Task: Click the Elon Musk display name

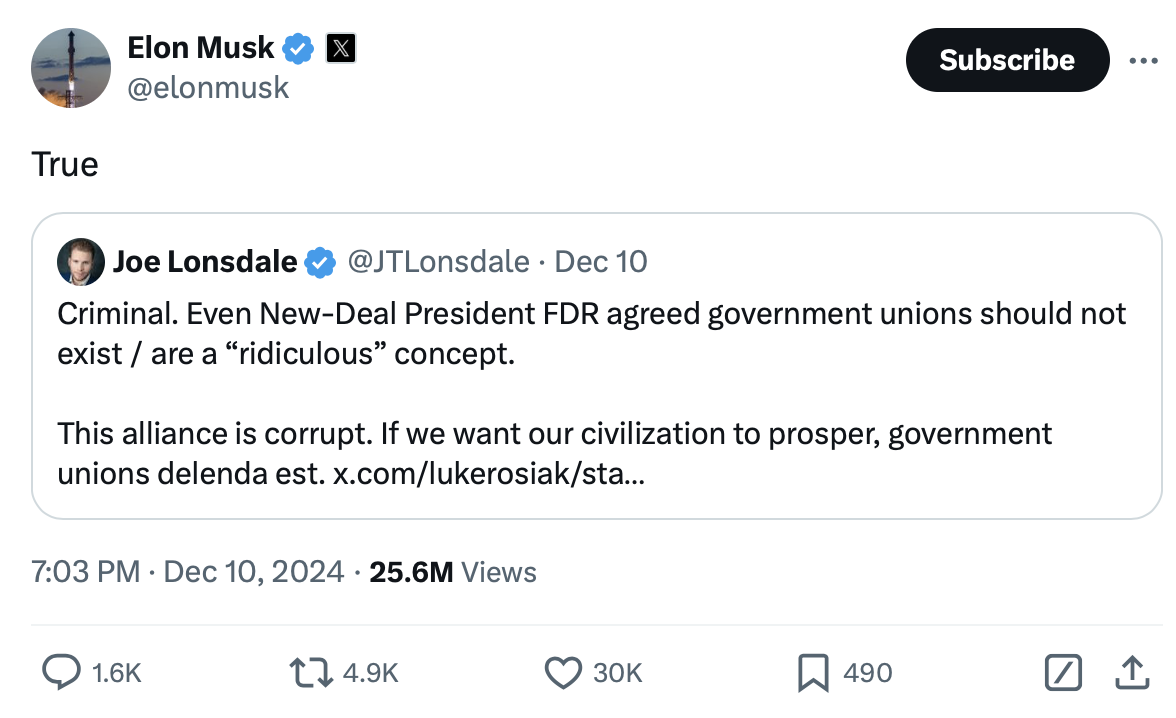Action: (x=200, y=47)
